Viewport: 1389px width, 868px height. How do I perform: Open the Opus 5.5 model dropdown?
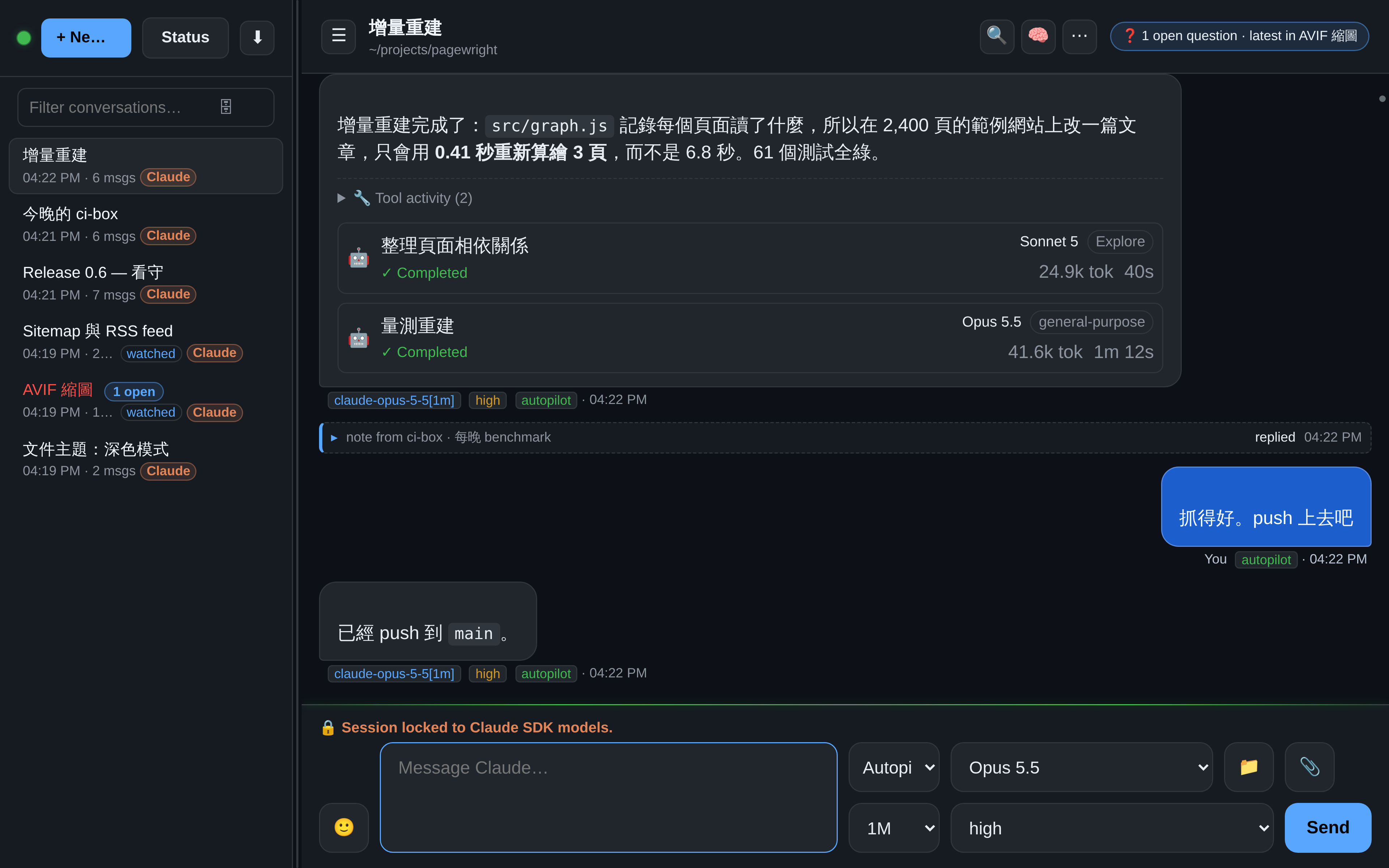tap(1081, 766)
